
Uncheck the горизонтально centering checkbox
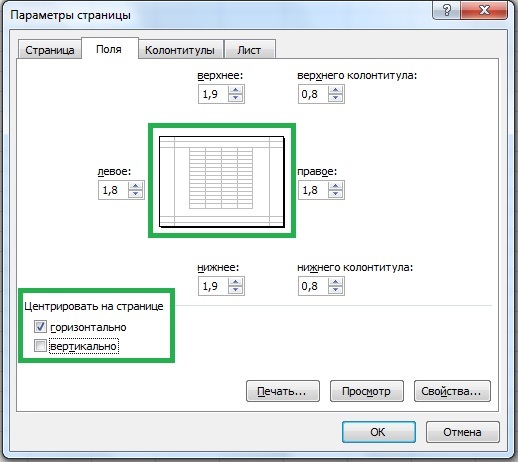point(40,327)
